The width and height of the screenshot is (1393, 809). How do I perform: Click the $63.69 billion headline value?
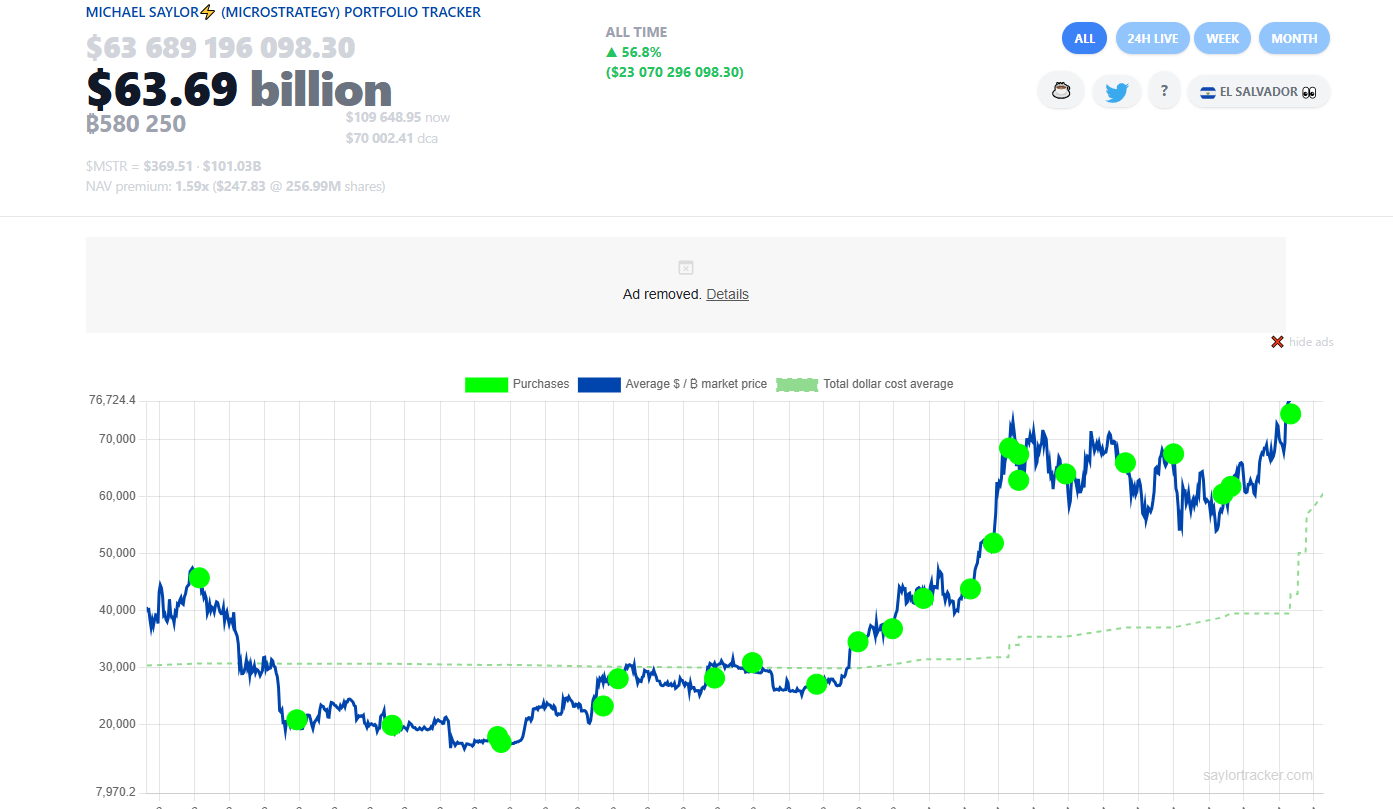click(x=239, y=90)
